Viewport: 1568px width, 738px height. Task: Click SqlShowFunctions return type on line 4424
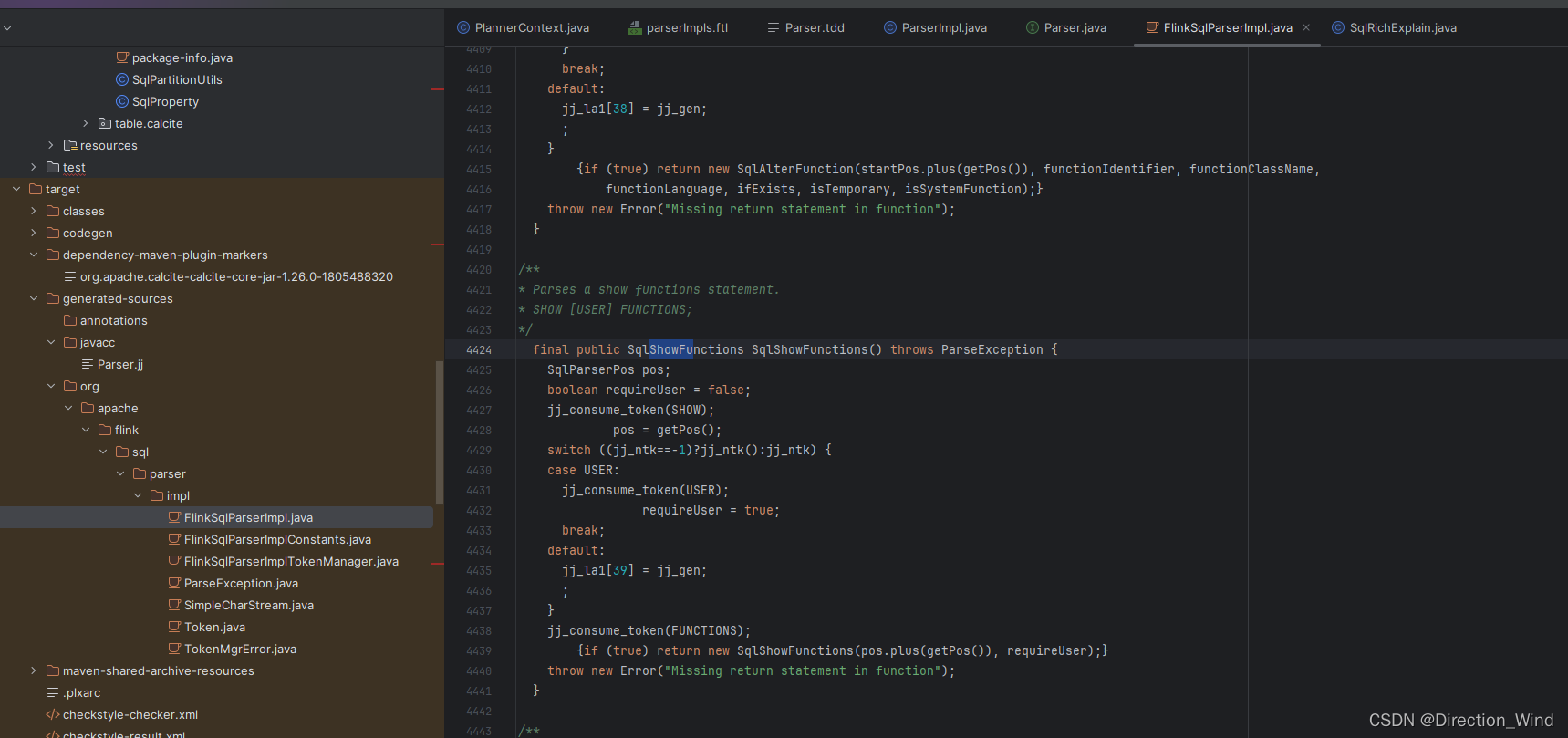click(x=686, y=349)
